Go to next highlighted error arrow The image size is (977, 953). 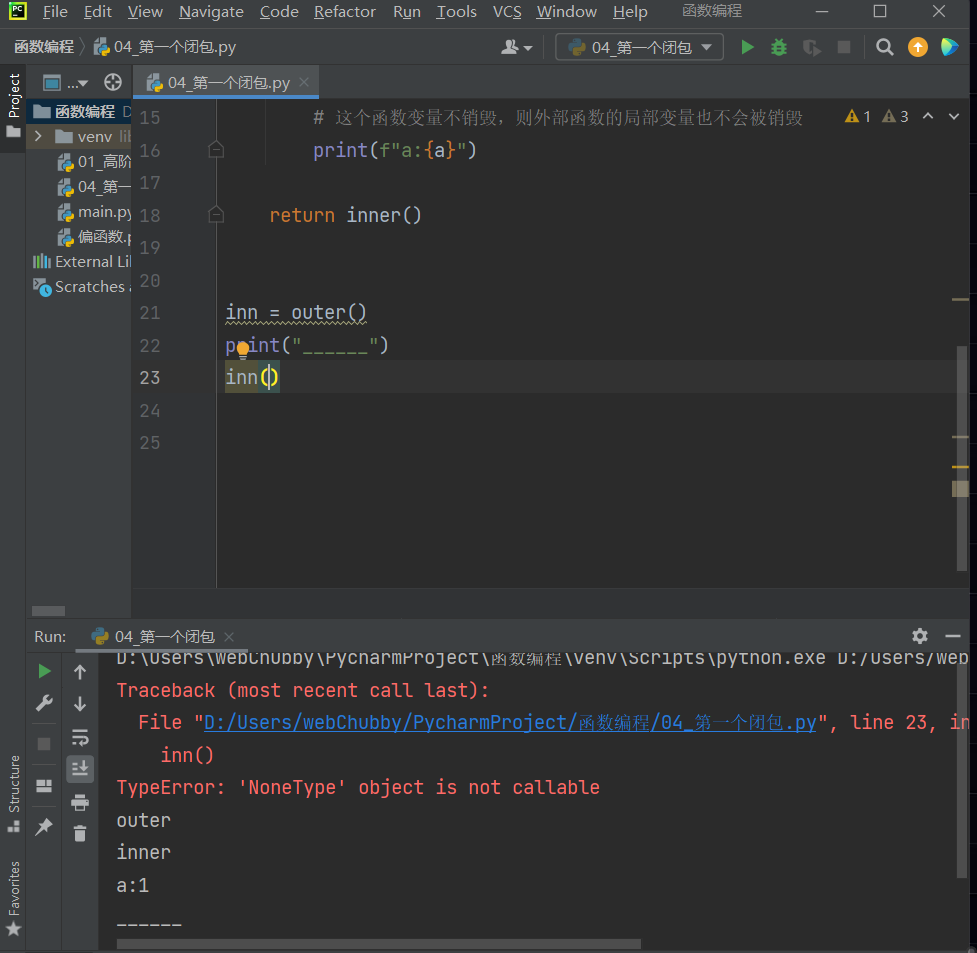(954, 116)
